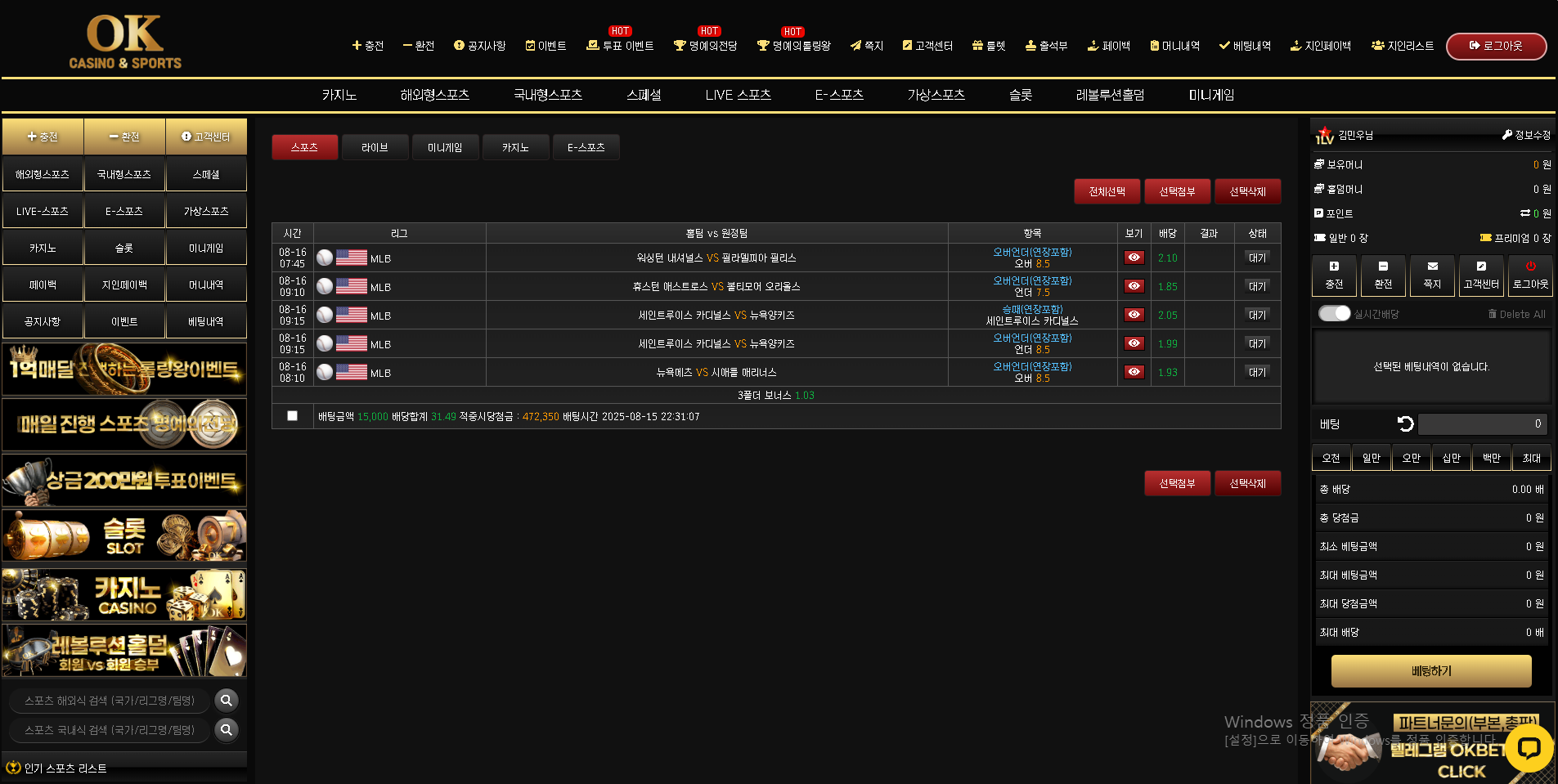Screen dimensions: 1558x784
Task: Click the magnifier icon for overseas sports search
Action: coord(227,701)
